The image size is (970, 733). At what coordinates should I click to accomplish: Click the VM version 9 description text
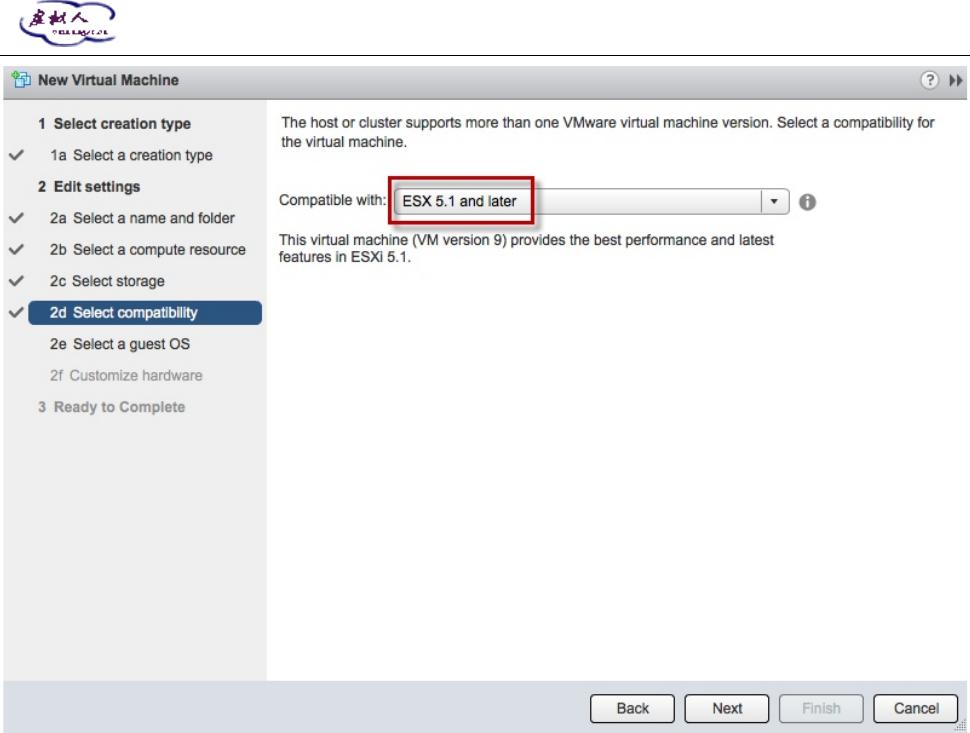(x=526, y=248)
